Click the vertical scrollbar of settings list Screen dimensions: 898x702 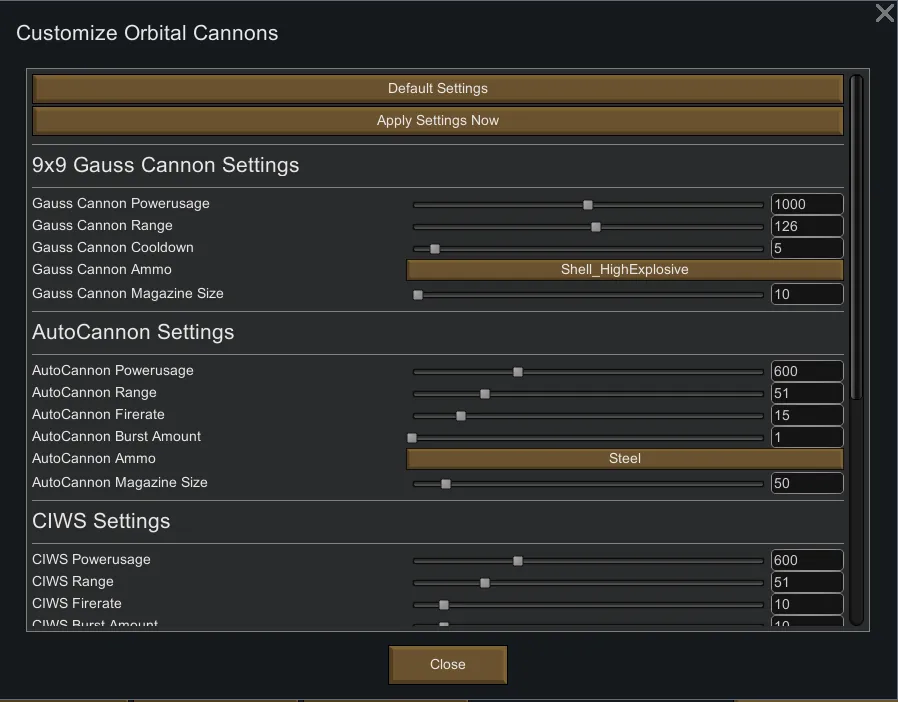856,240
